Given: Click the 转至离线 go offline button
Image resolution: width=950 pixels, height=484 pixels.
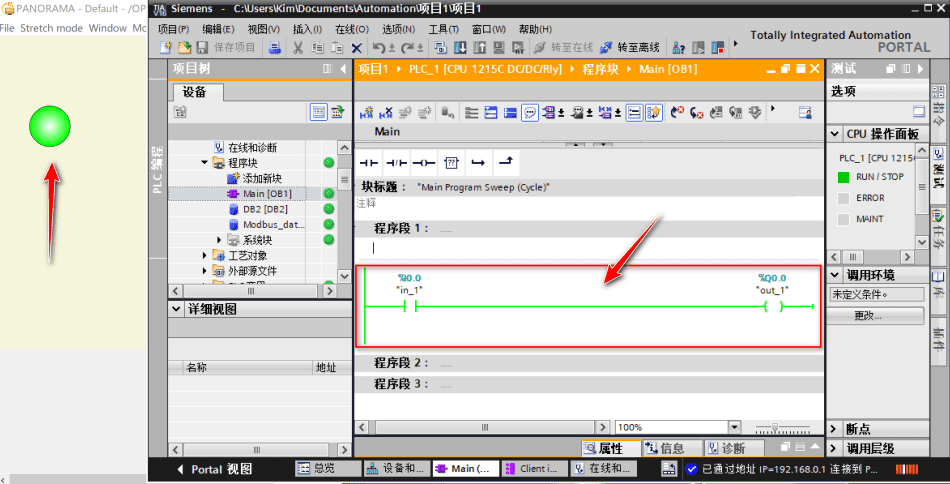Looking at the screenshot, I should pos(629,48).
